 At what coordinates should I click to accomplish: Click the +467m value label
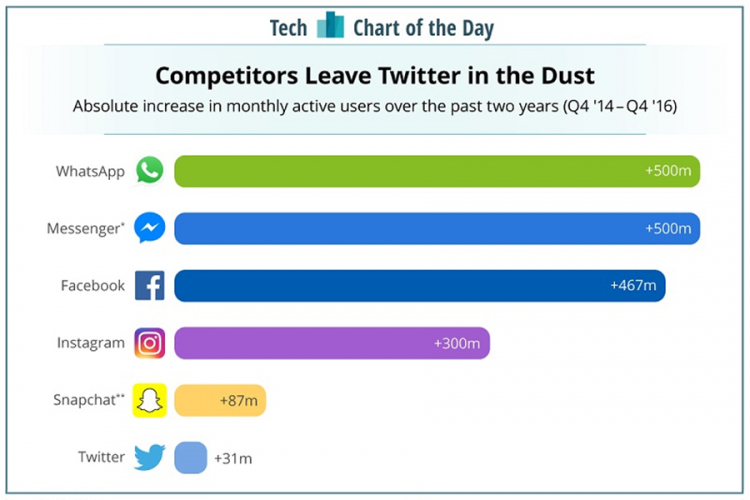point(632,286)
